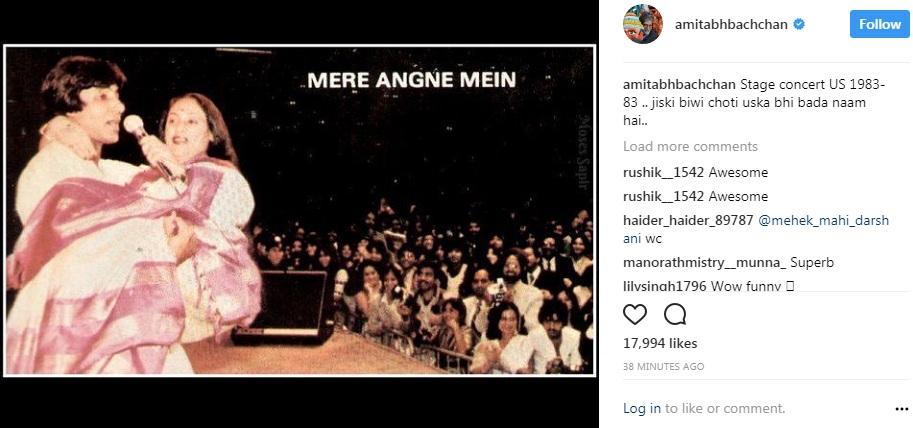Like the post with the heart icon
The width and height of the screenshot is (913, 428).
[x=635, y=314]
